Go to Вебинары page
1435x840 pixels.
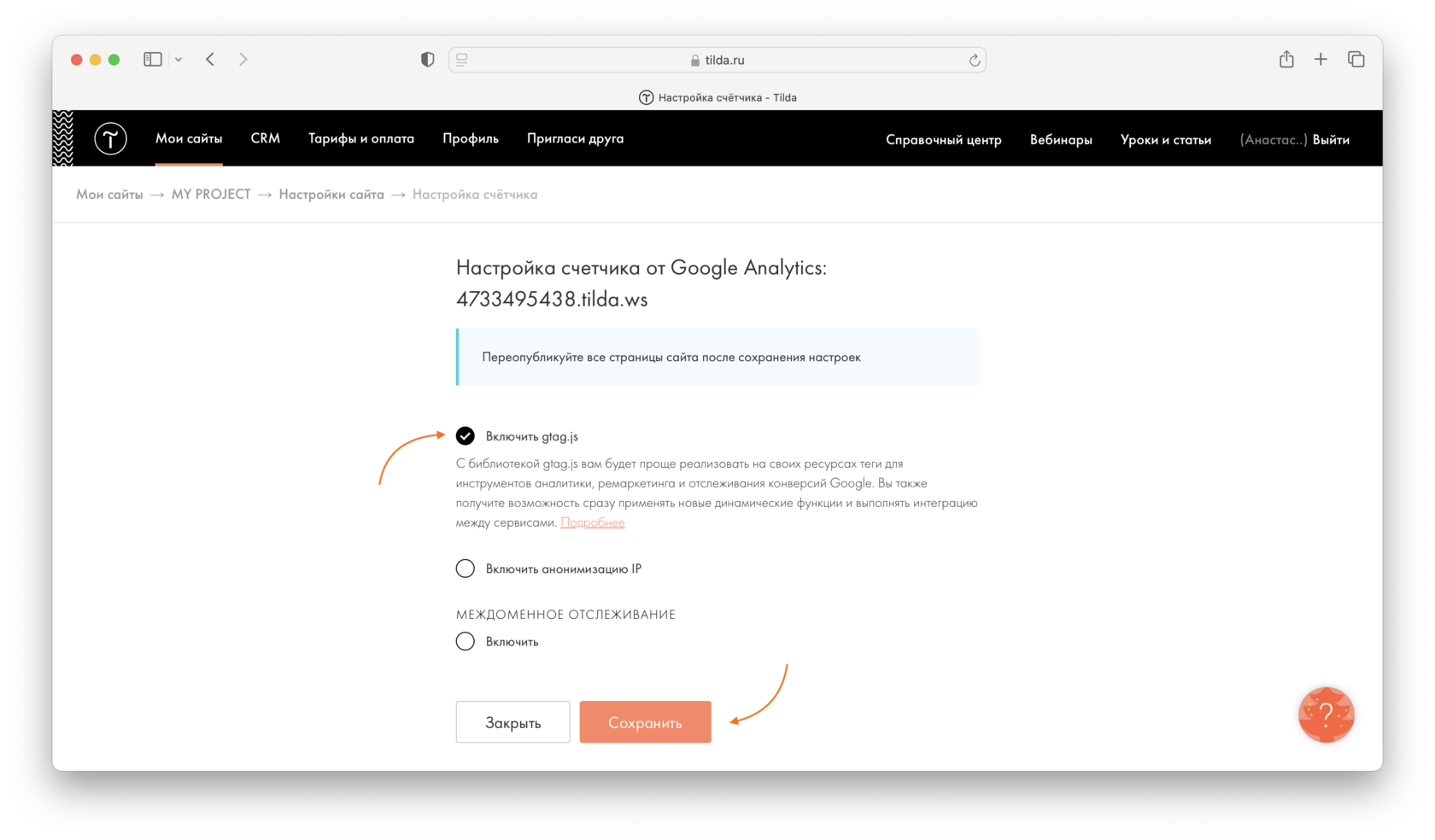(x=1061, y=140)
